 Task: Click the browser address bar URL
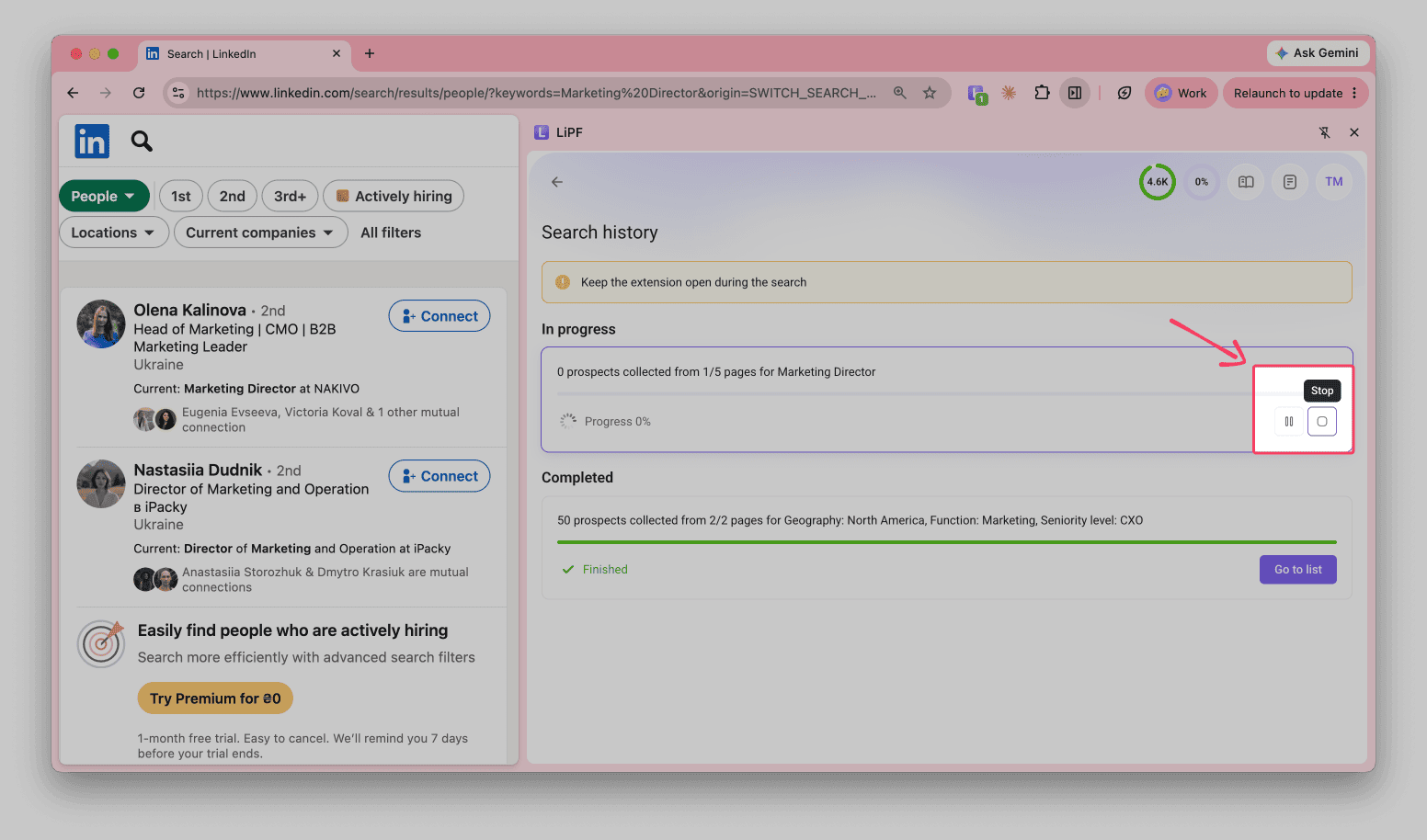click(536, 93)
